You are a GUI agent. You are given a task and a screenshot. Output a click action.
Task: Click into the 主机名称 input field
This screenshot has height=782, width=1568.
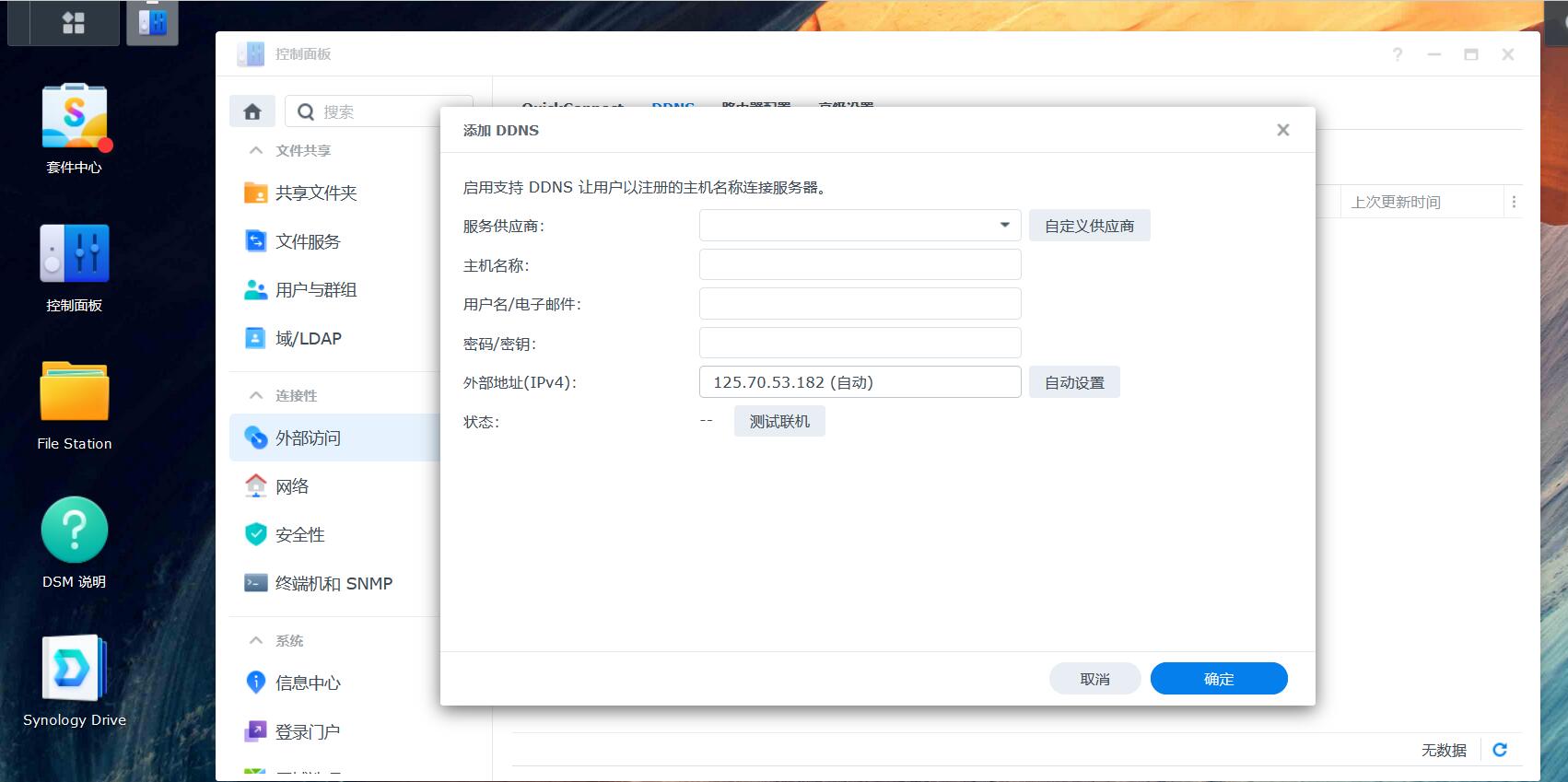point(860,264)
